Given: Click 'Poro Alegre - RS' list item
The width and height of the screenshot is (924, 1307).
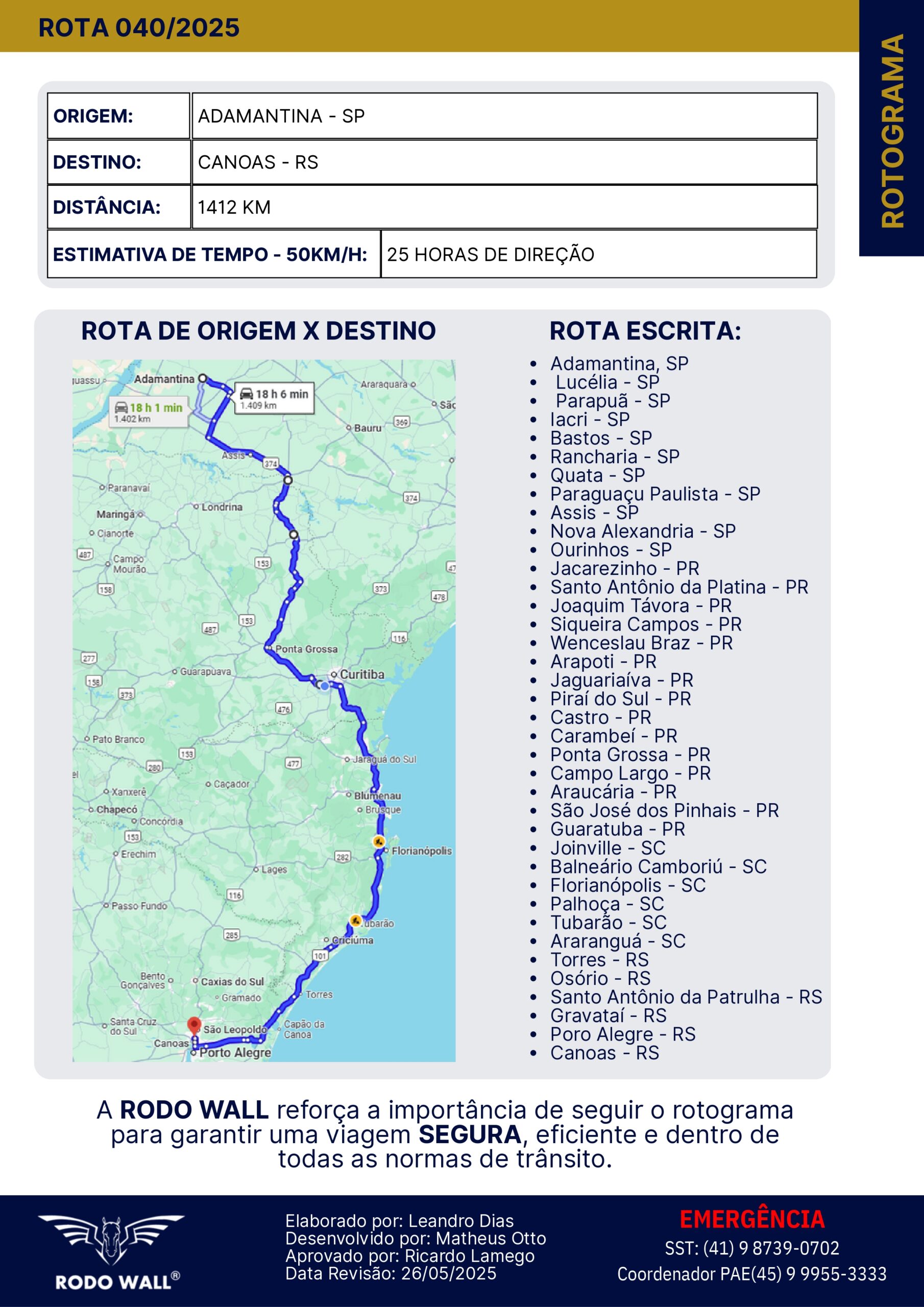Looking at the screenshot, I should coord(623,1034).
